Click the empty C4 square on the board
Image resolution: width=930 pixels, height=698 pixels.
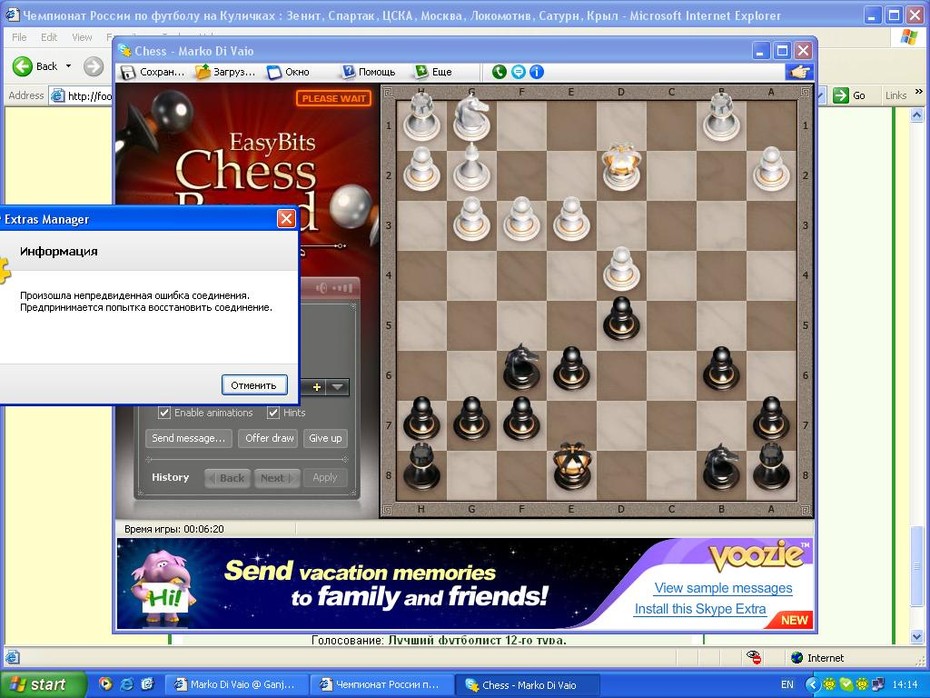point(671,276)
